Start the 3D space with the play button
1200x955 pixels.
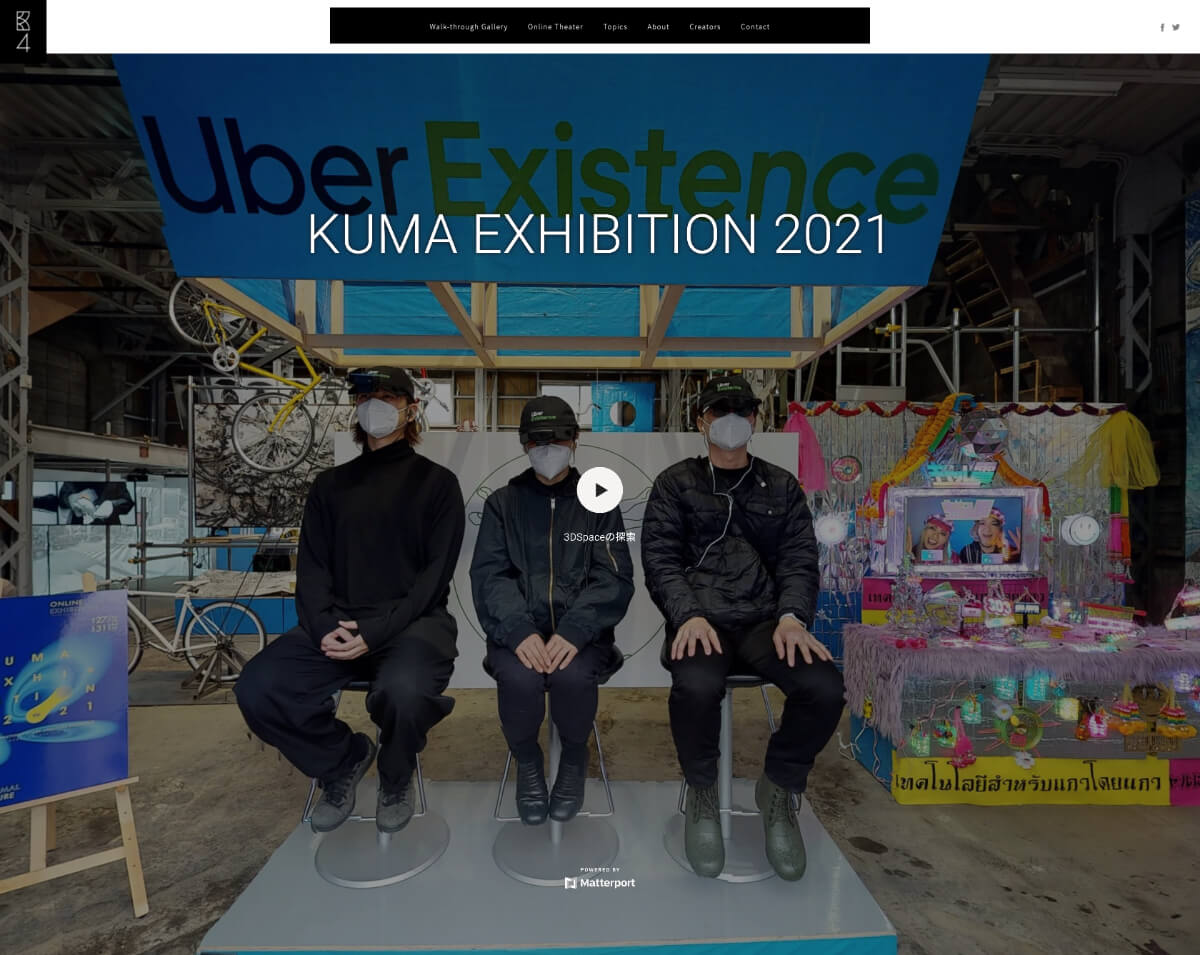click(600, 490)
